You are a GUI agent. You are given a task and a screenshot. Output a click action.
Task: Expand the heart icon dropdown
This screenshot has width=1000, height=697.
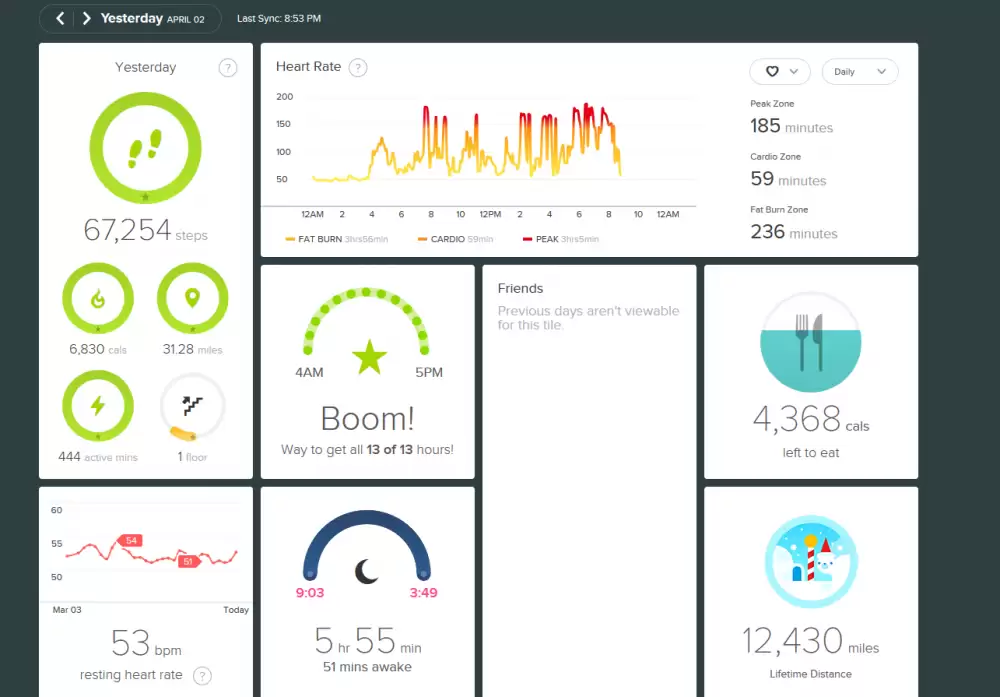pos(780,72)
